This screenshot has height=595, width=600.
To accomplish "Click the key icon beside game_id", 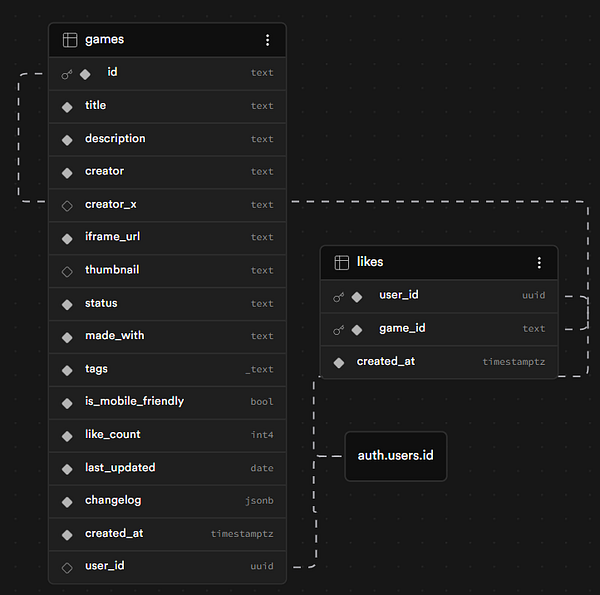I will [339, 329].
